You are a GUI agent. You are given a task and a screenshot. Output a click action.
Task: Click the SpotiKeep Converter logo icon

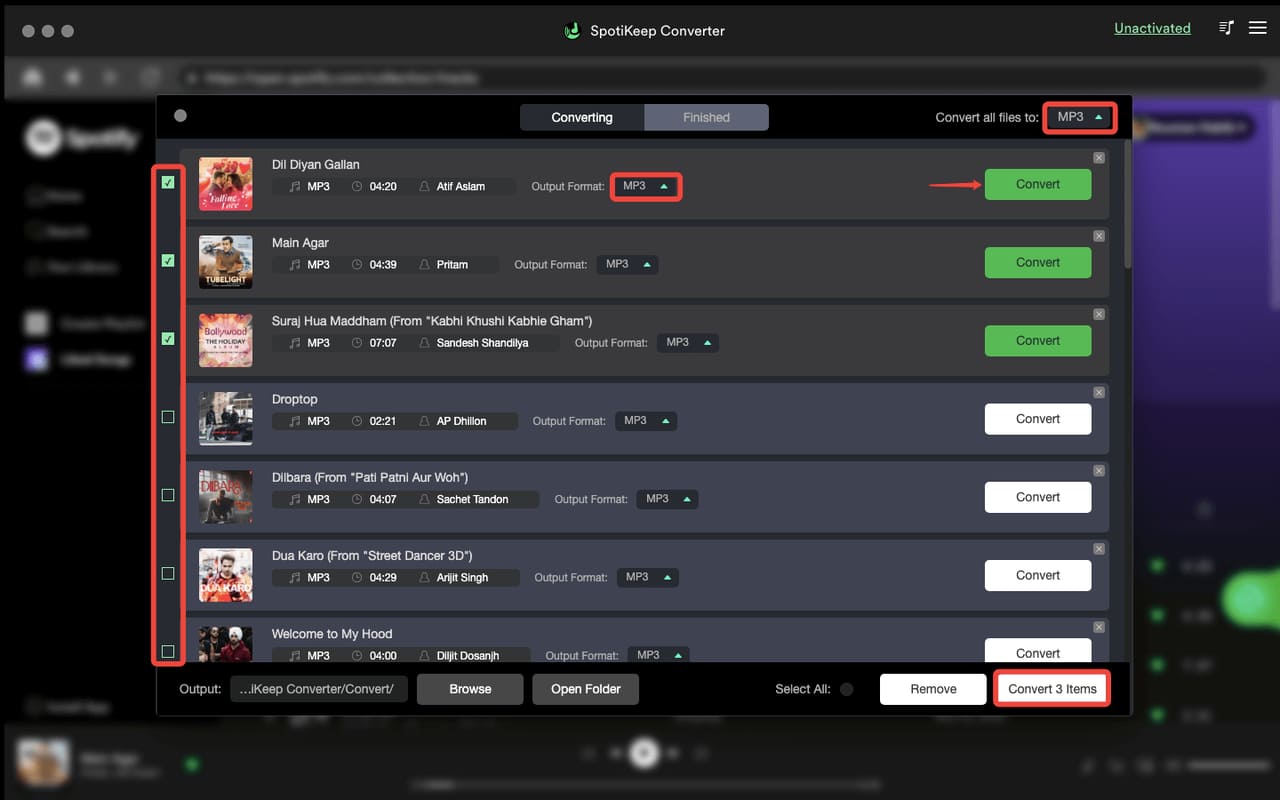tap(572, 31)
